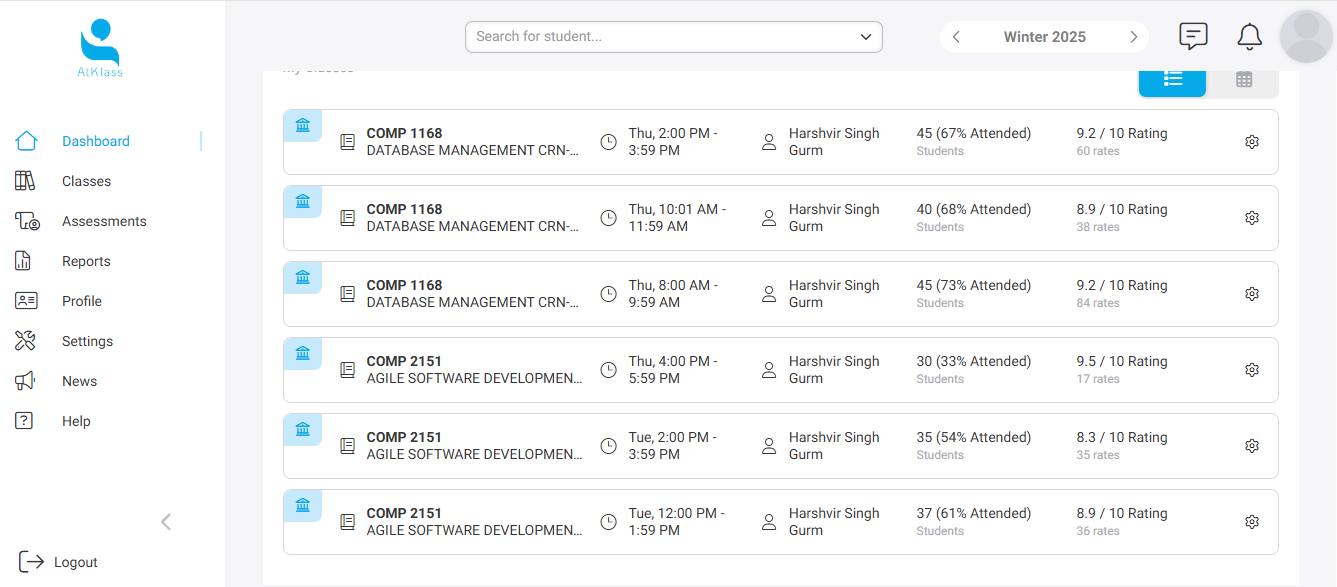1337x587 pixels.
Task: Click the Search for student field
Action: [x=660, y=37]
